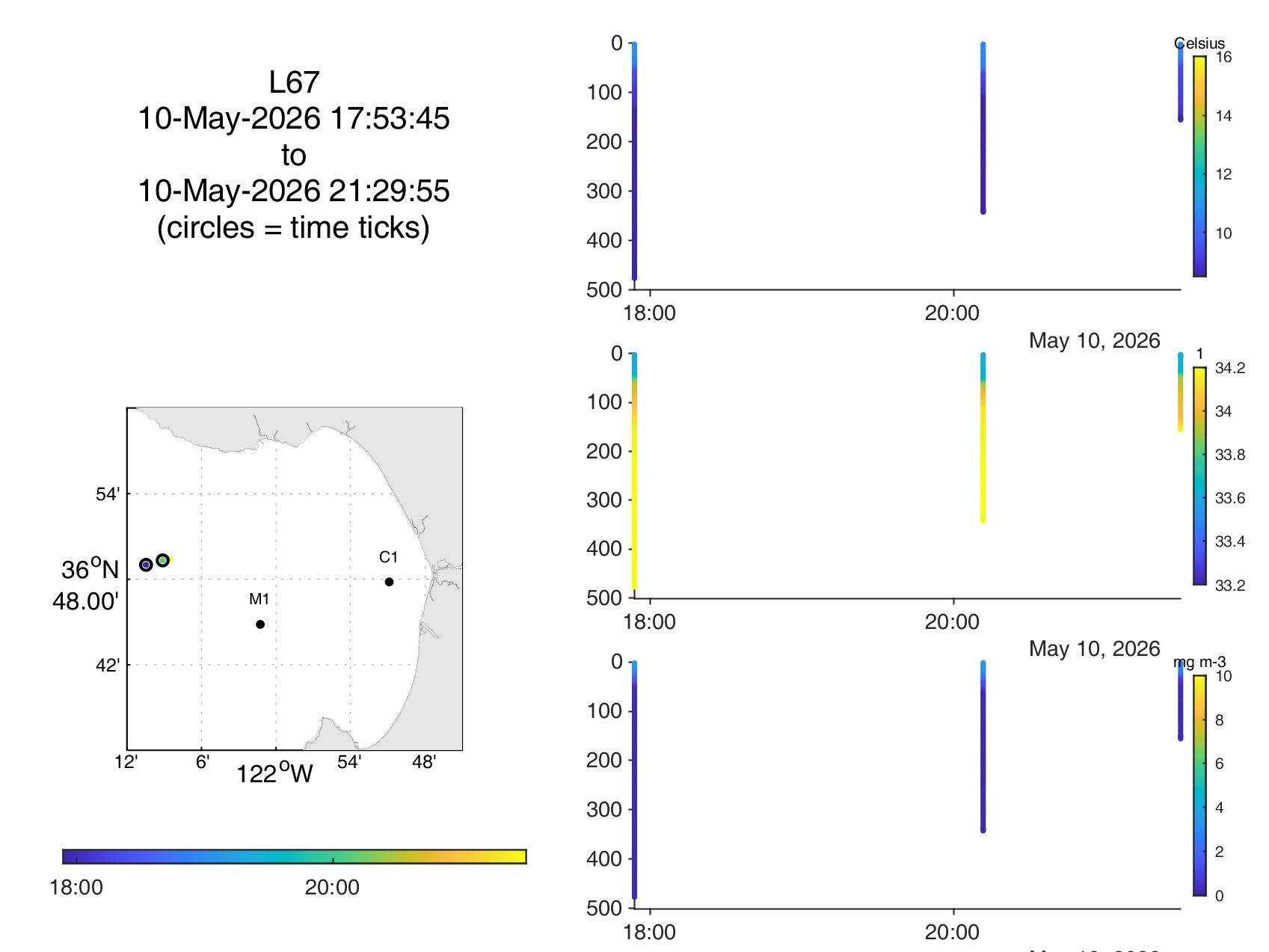
Task: Click the short temperature profile at right edge
Action: (x=1180, y=82)
